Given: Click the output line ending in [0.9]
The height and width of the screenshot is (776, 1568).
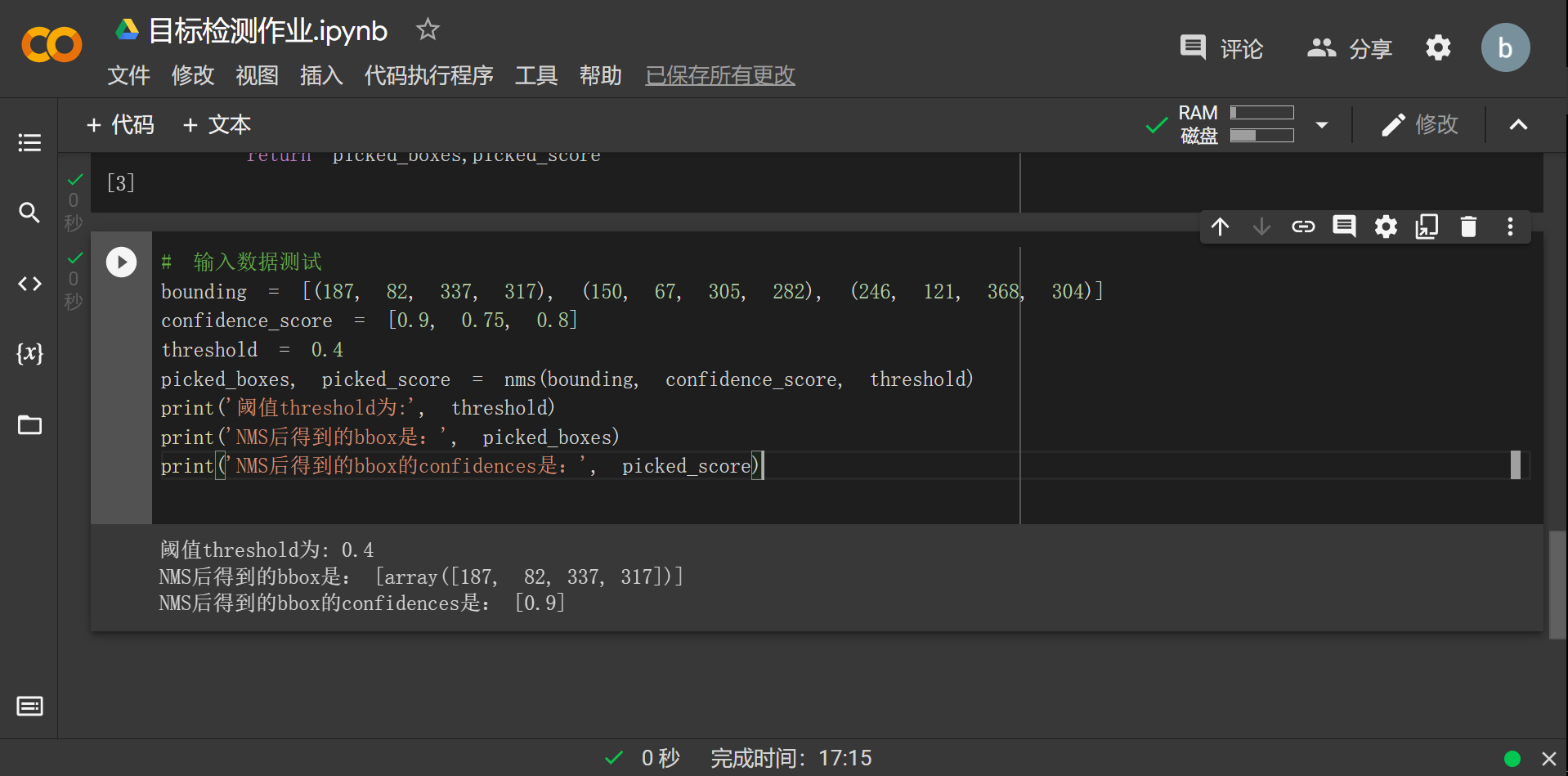Looking at the screenshot, I should point(362,603).
